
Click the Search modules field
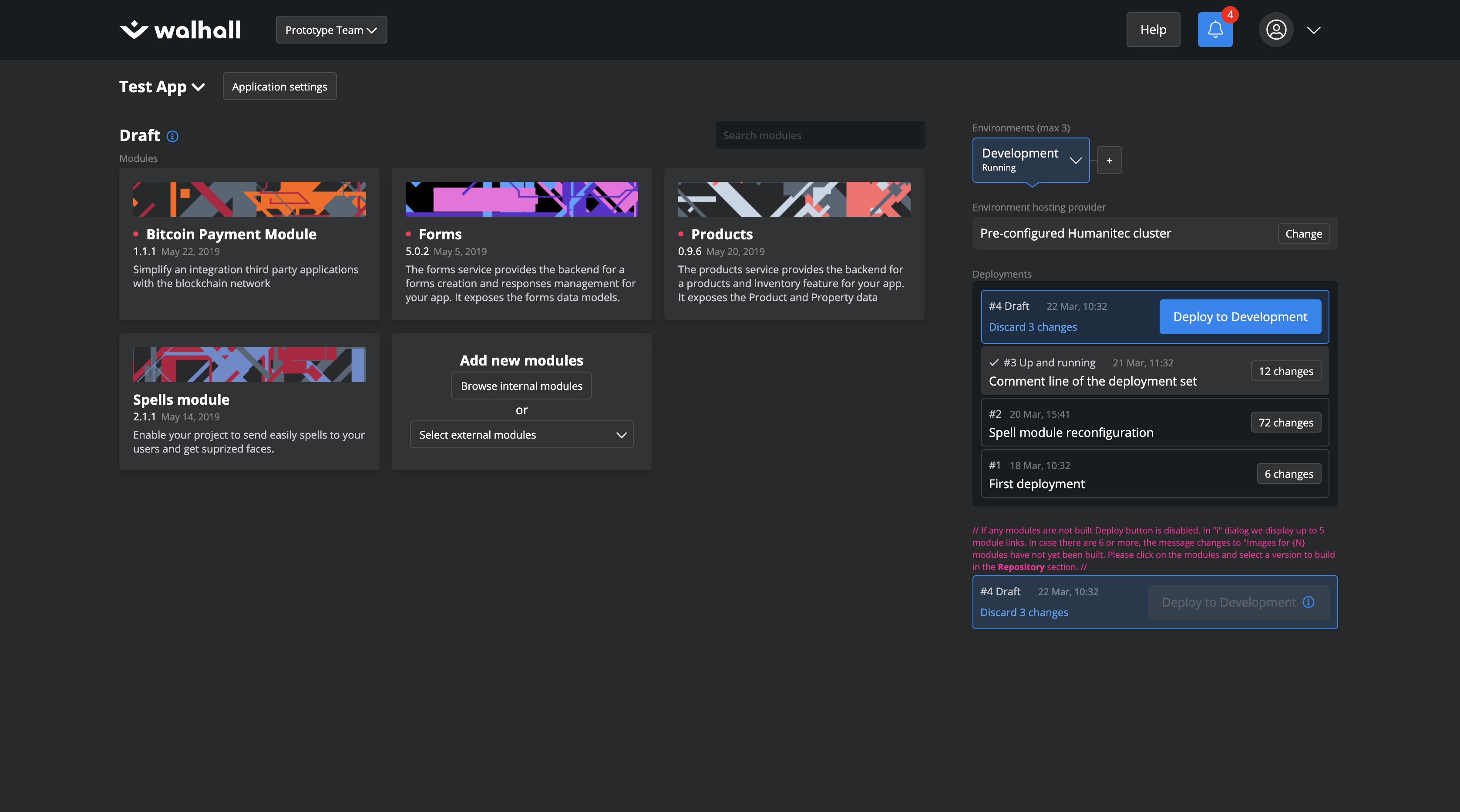pyautogui.click(x=820, y=135)
